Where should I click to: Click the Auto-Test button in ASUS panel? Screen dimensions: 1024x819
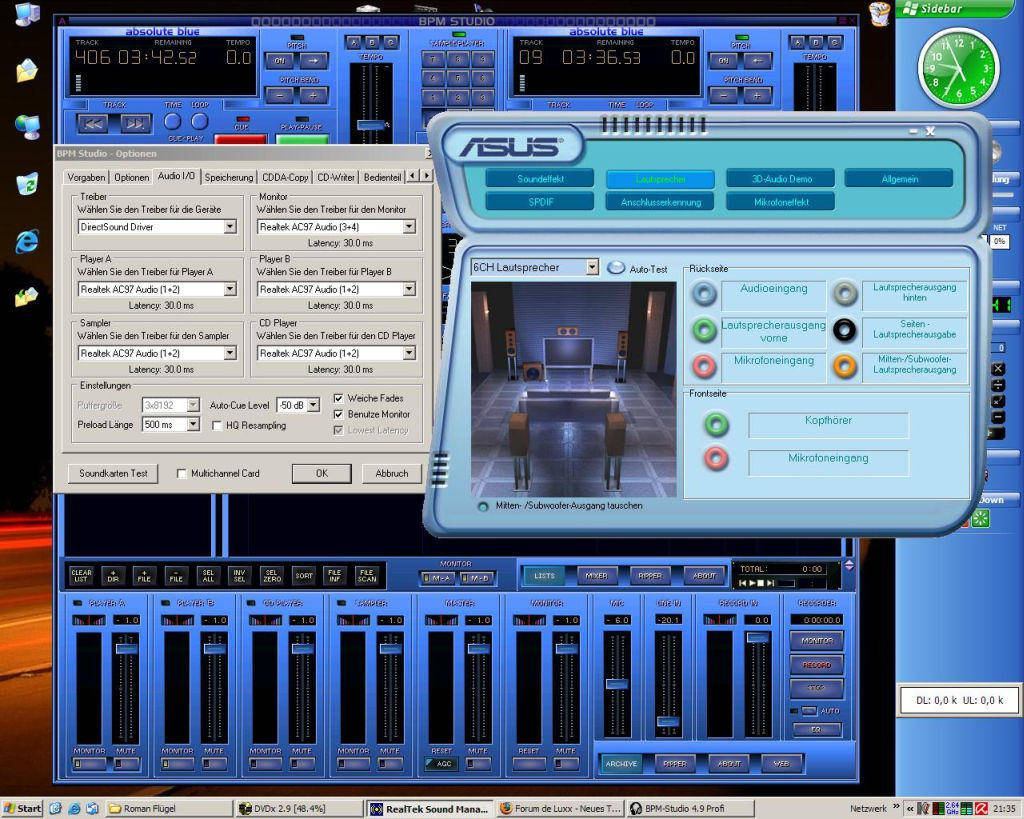(615, 268)
